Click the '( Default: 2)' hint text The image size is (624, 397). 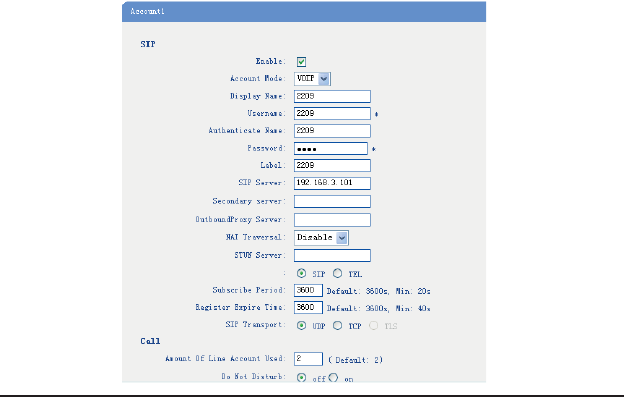click(355, 360)
